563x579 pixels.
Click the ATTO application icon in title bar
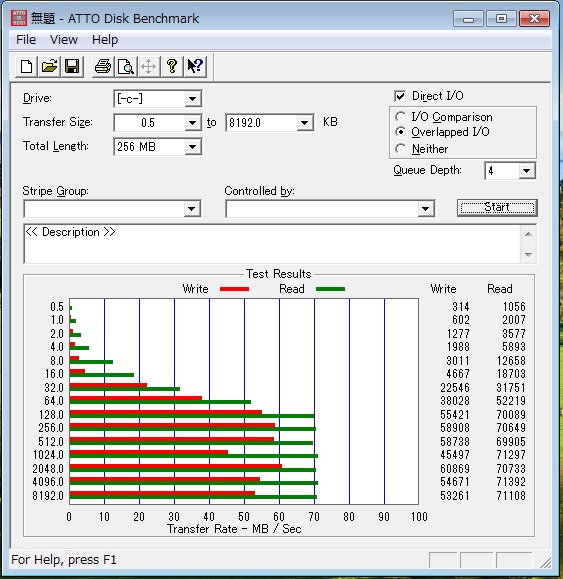(x=19, y=18)
